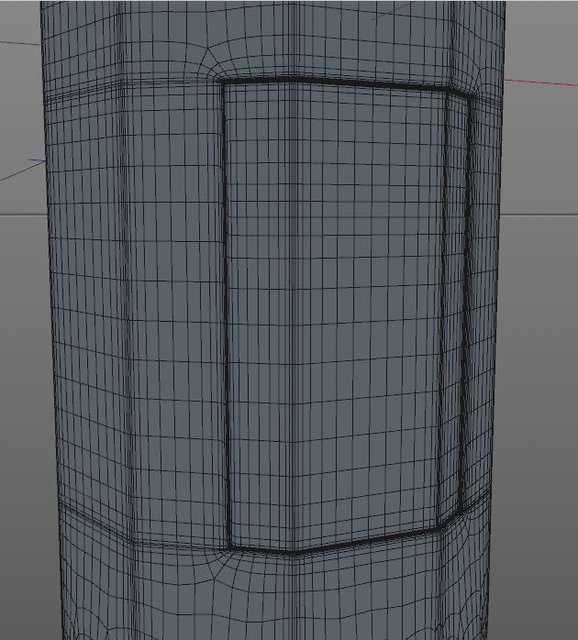Click the blue axis line at left
This screenshot has height=640, width=578.
pos(37,161)
